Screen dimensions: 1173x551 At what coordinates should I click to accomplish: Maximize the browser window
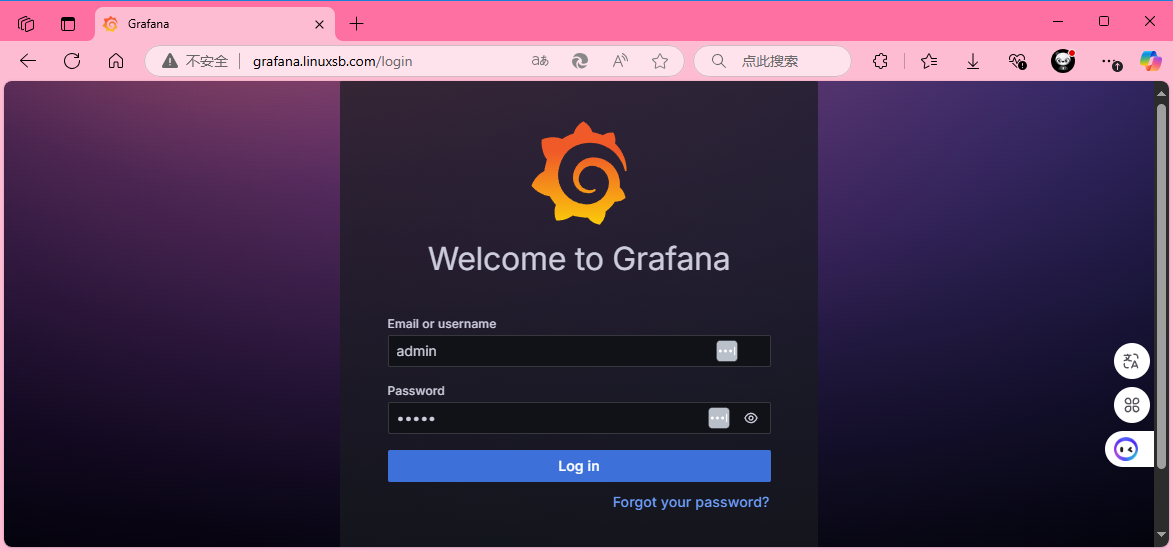[1103, 22]
